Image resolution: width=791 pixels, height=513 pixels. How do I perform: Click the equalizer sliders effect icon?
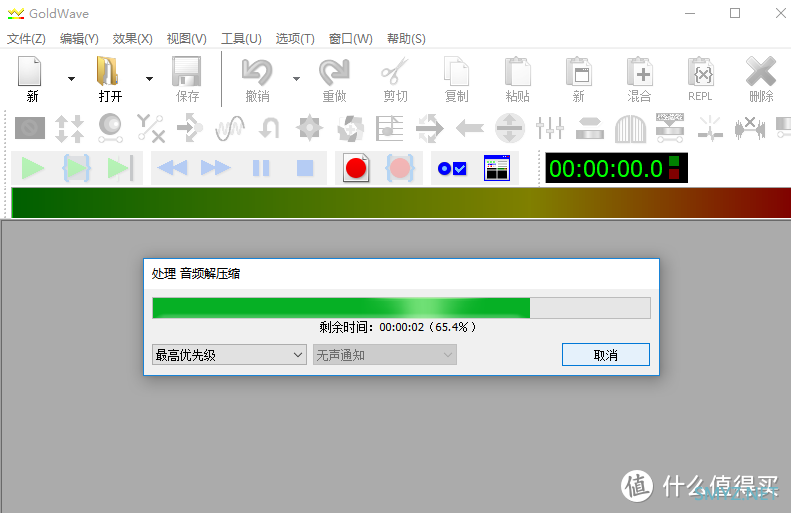point(550,128)
